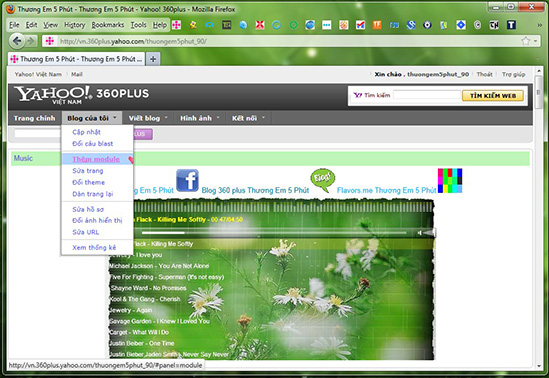549x378 pixels.
Task: Open the File menu
Action: pyautogui.click(x=14, y=25)
